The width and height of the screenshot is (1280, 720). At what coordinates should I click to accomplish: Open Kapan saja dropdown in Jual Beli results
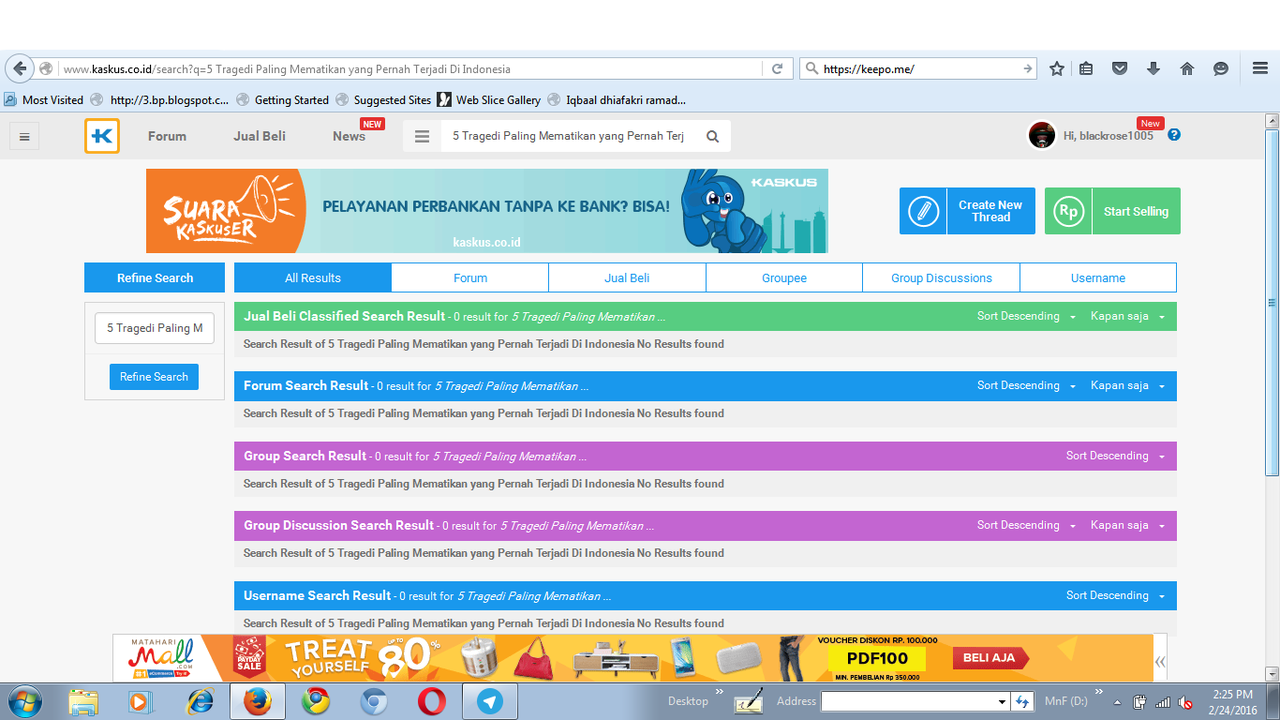pos(1128,316)
